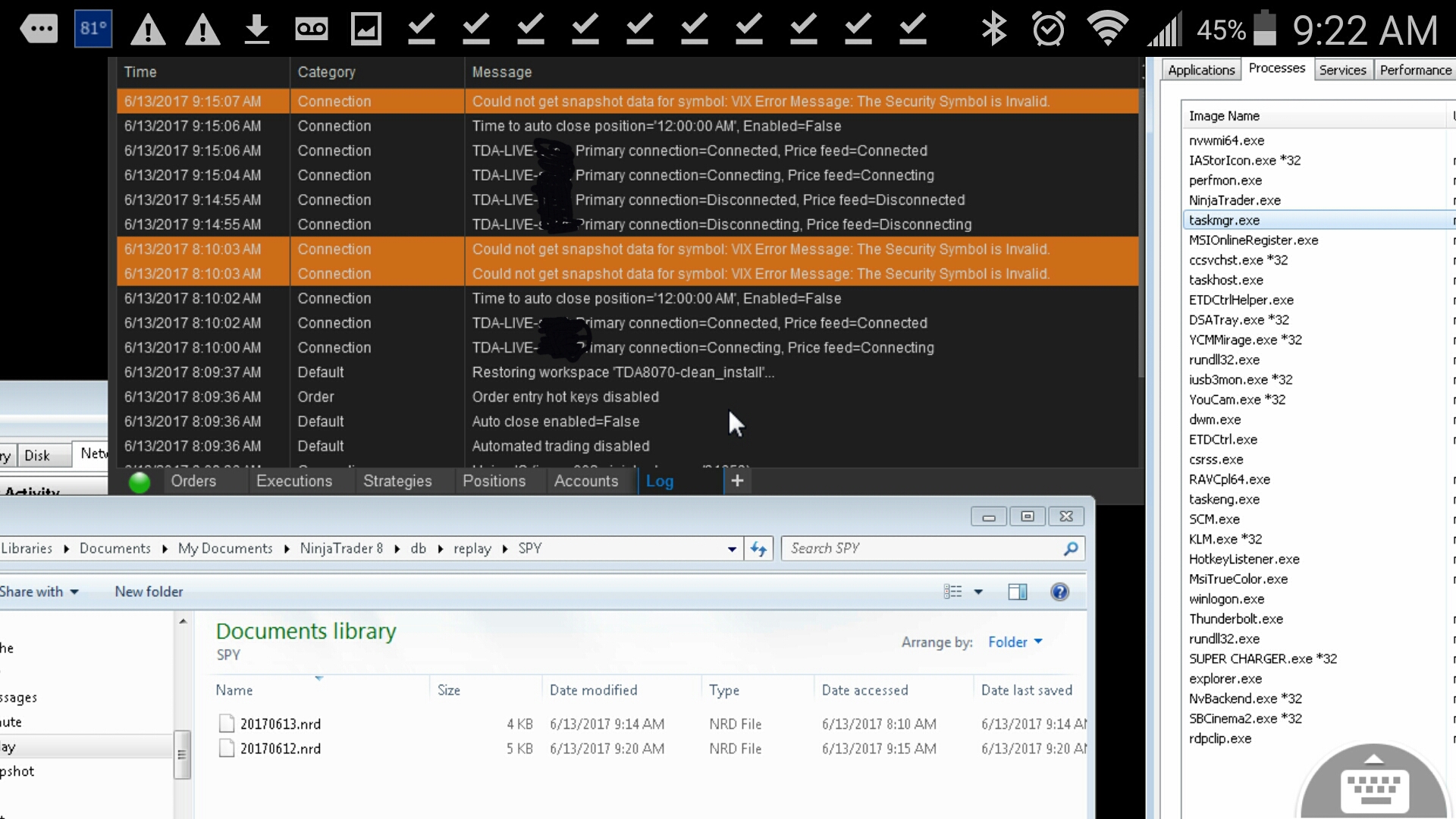Toggle the preview pane icon
Viewport: 1456px width, 819px height.
pos(1018,592)
